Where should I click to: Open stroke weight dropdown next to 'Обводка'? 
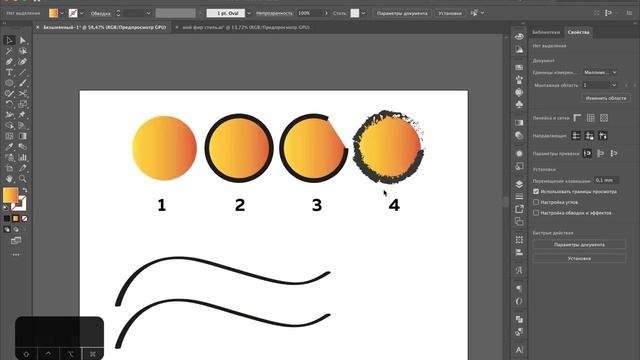coord(148,13)
